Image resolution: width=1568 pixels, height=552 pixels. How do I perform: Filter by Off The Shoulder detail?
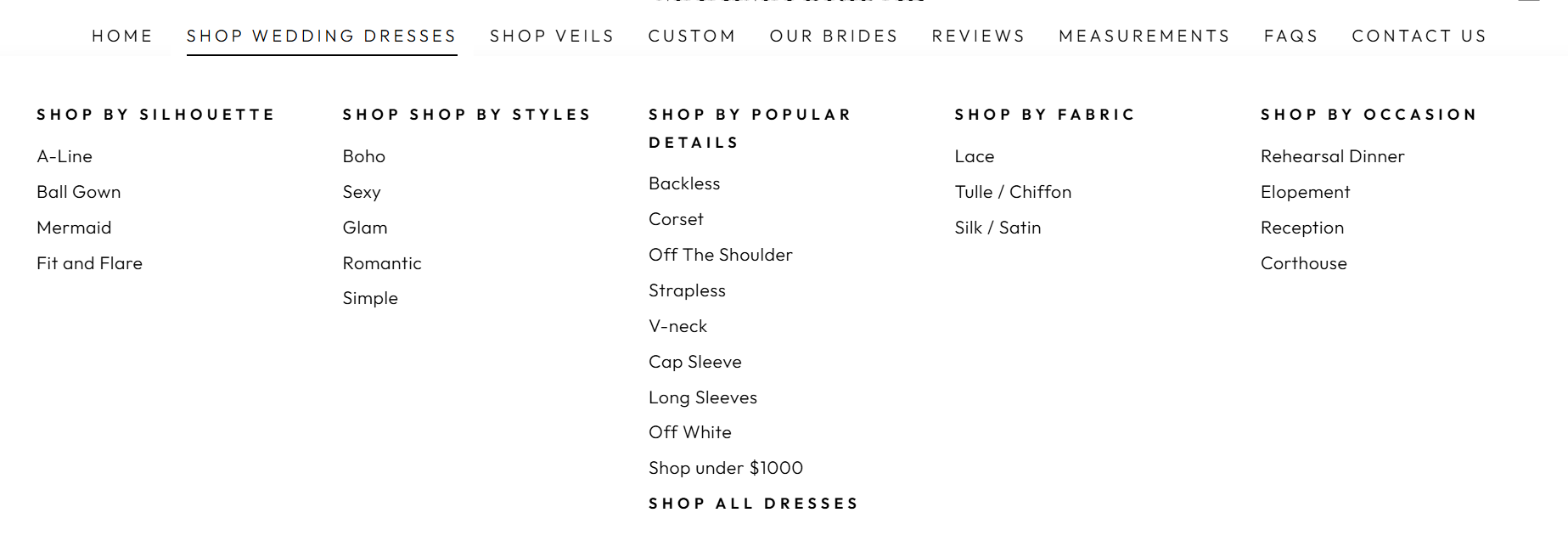(720, 255)
